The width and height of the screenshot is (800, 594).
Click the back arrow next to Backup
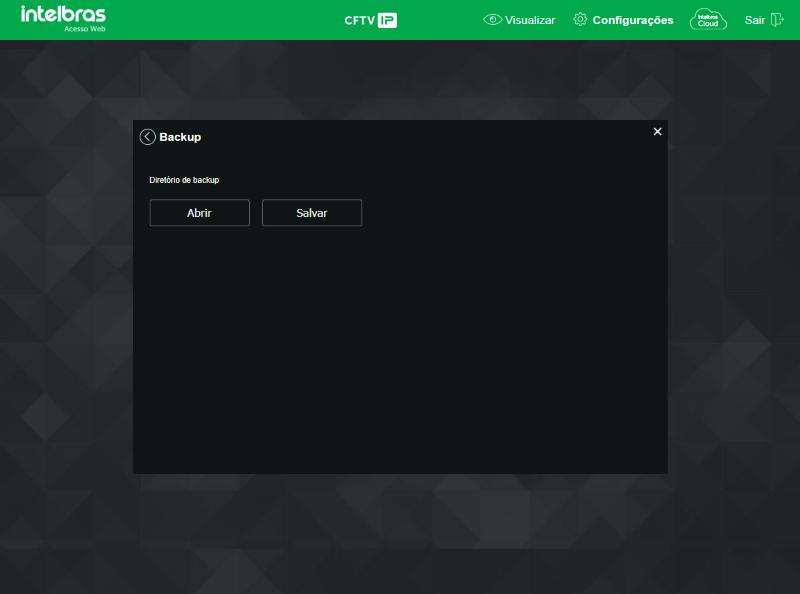pos(147,137)
